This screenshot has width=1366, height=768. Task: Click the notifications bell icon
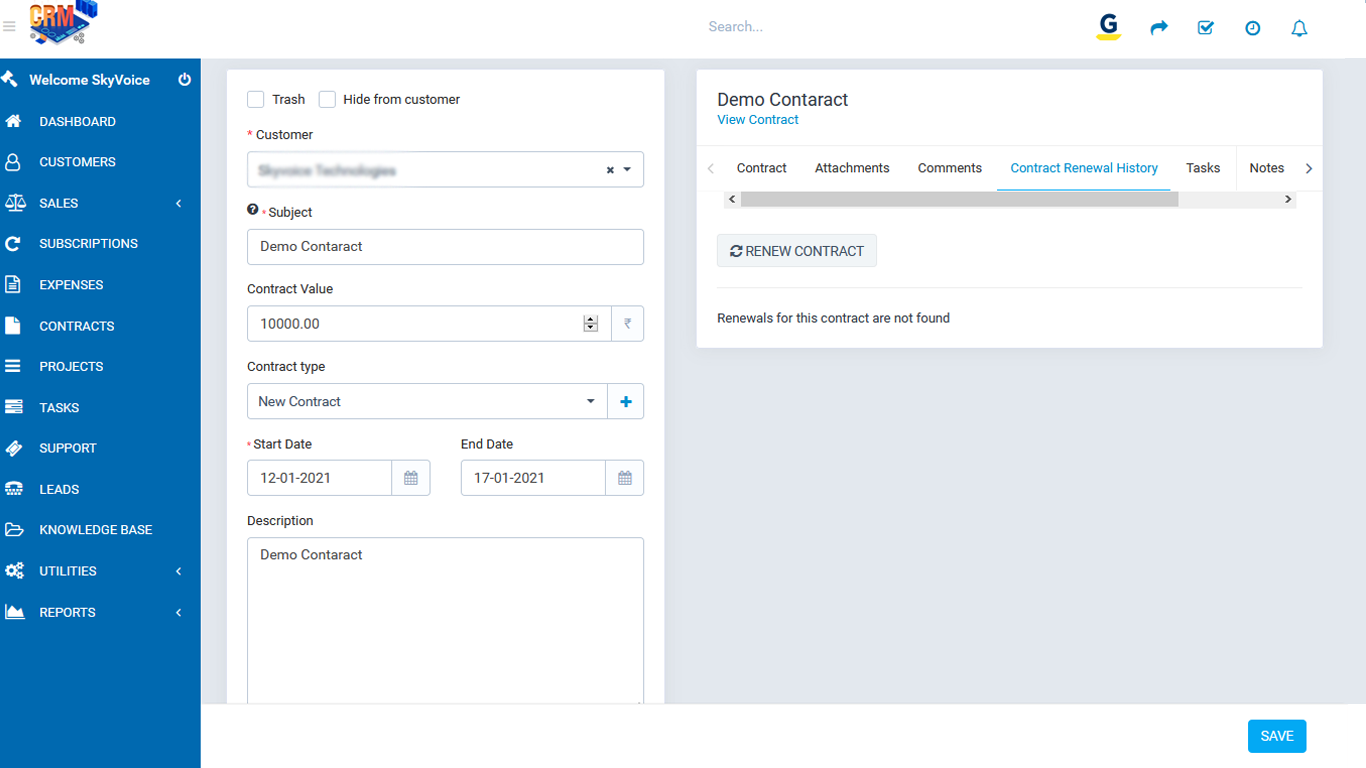1299,29
